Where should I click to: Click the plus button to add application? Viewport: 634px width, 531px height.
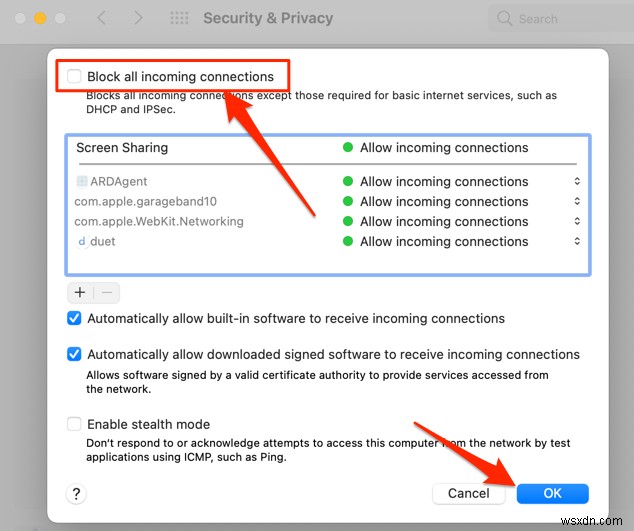pyautogui.click(x=80, y=293)
